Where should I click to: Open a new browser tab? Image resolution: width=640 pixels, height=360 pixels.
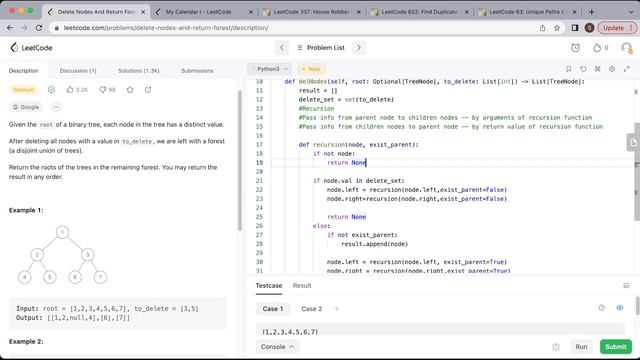pos(591,12)
